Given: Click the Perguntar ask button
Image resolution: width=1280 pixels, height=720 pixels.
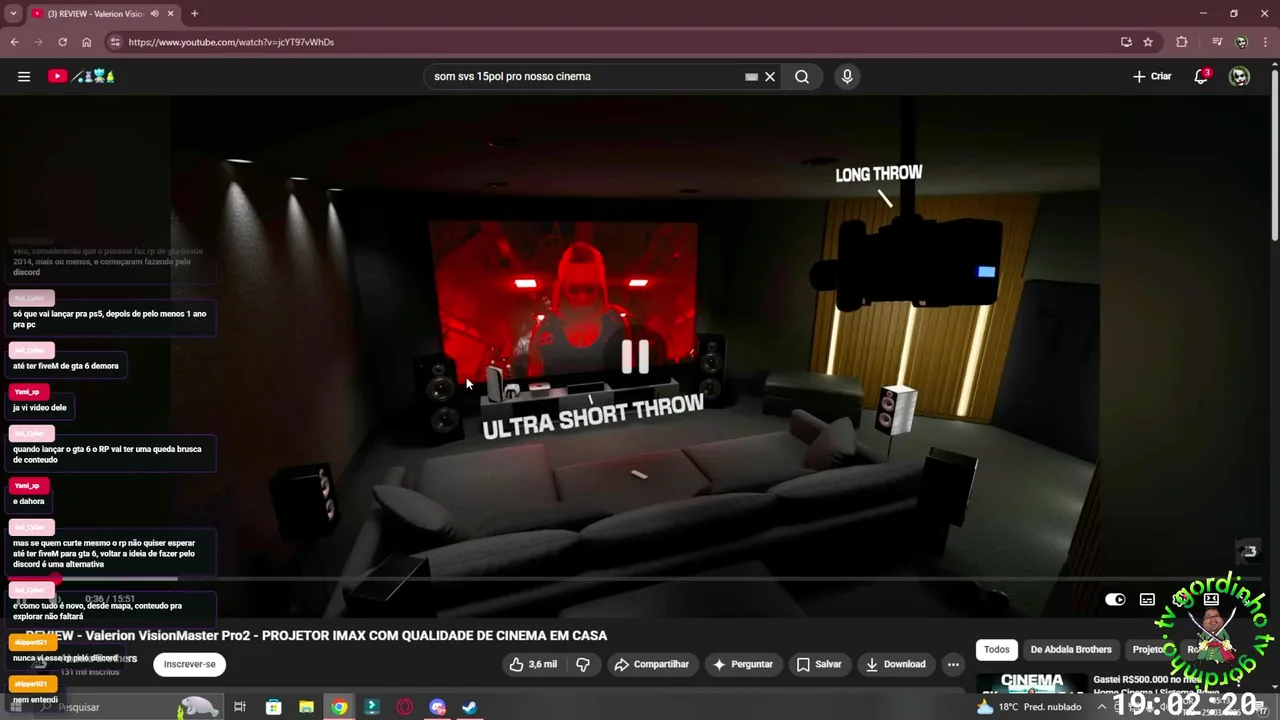Looking at the screenshot, I should coord(742,664).
